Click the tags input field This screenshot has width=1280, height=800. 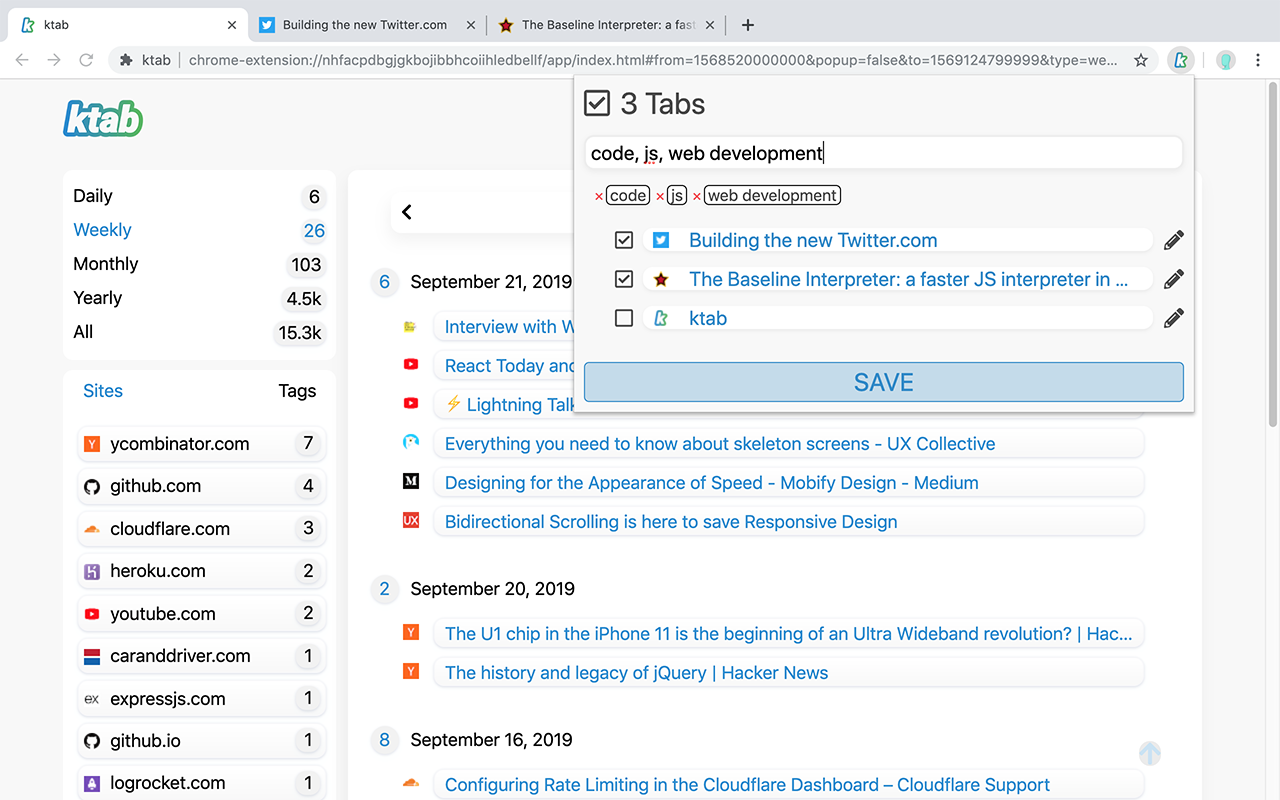884,153
